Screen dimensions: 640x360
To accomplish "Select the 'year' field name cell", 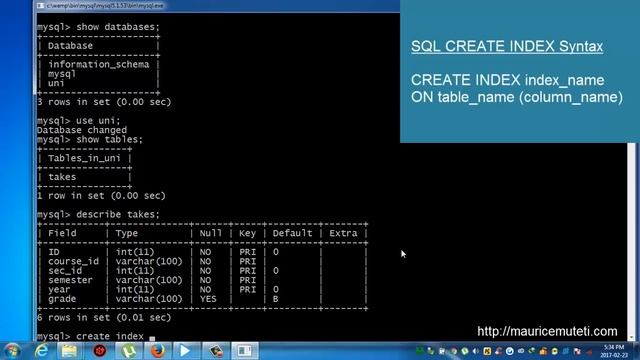I will (x=59, y=290).
